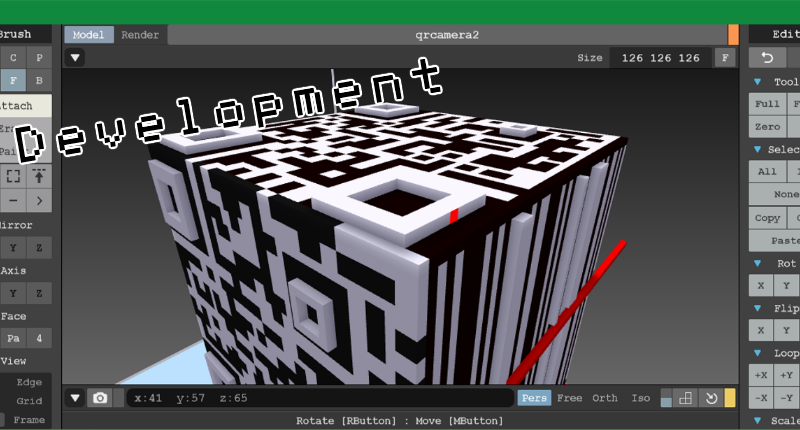Toggle the Free camera mode
The width and height of the screenshot is (800, 430).
pos(569,398)
